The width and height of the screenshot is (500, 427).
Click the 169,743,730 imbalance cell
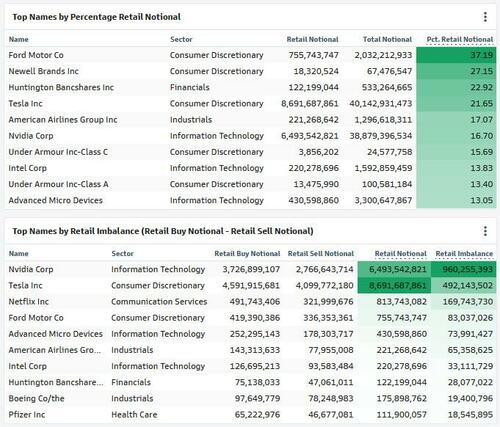464,302
